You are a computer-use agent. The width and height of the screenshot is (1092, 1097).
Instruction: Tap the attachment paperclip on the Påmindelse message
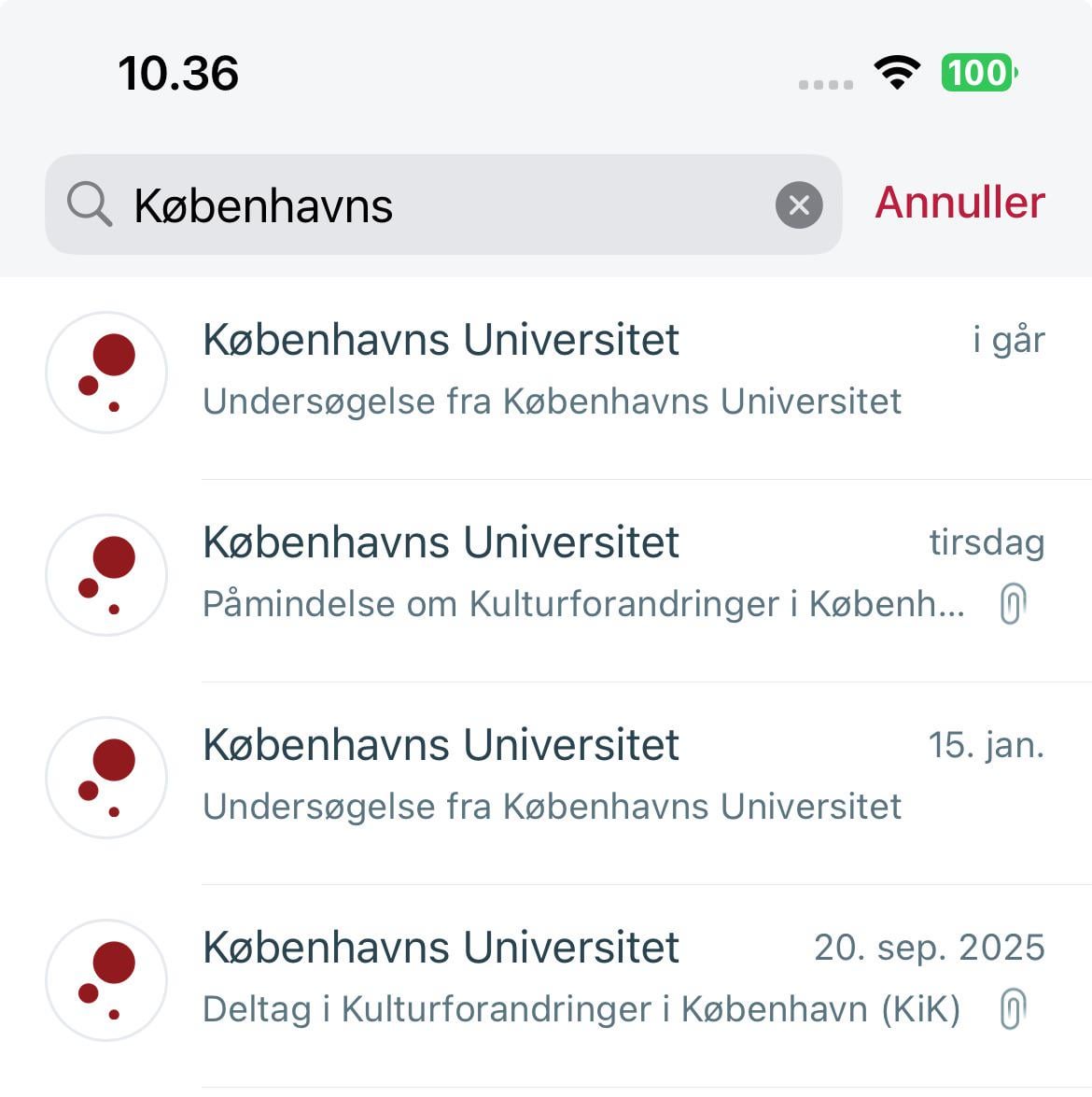click(1012, 604)
